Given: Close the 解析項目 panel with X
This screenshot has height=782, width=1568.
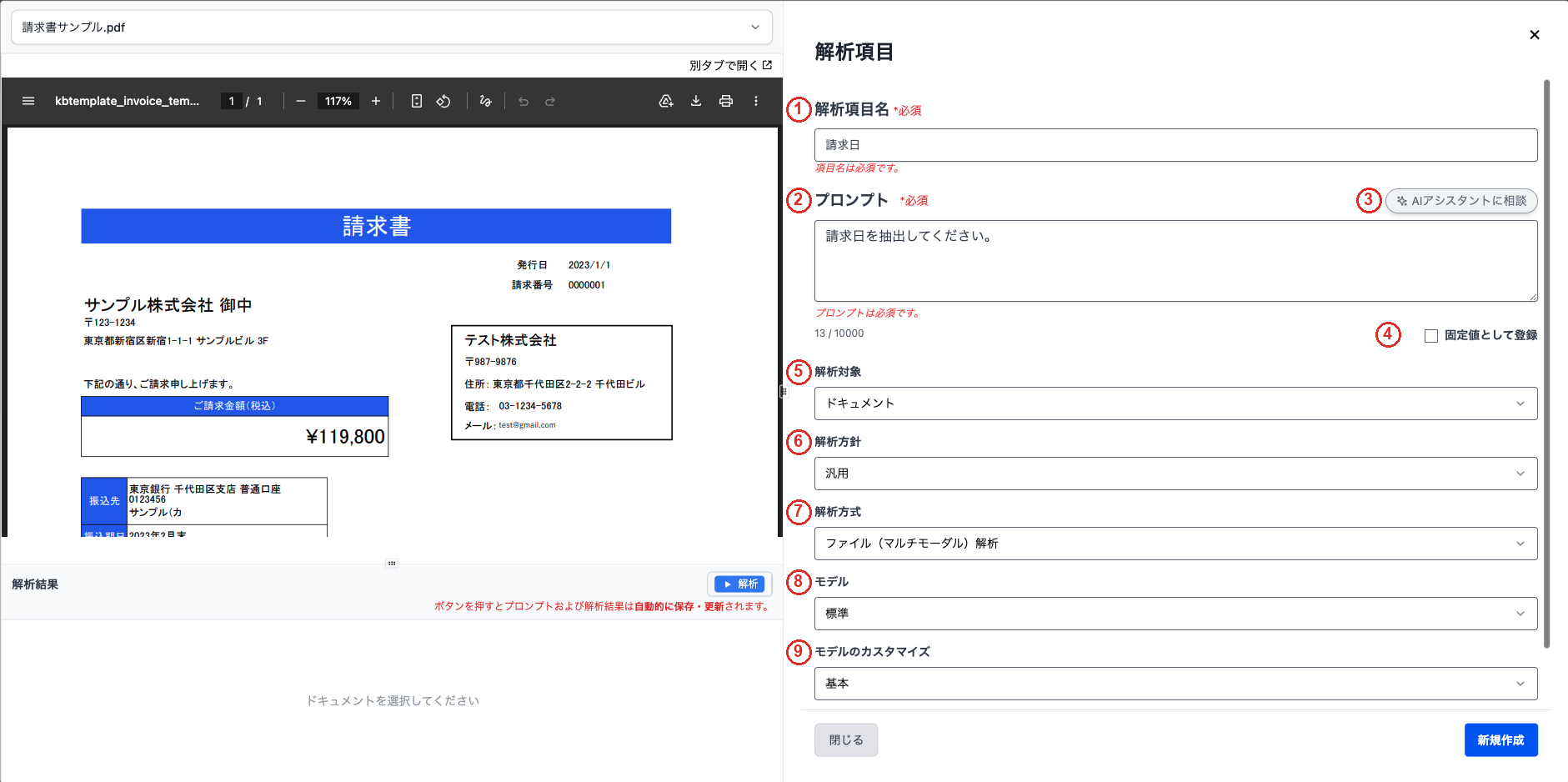Looking at the screenshot, I should [x=1535, y=35].
